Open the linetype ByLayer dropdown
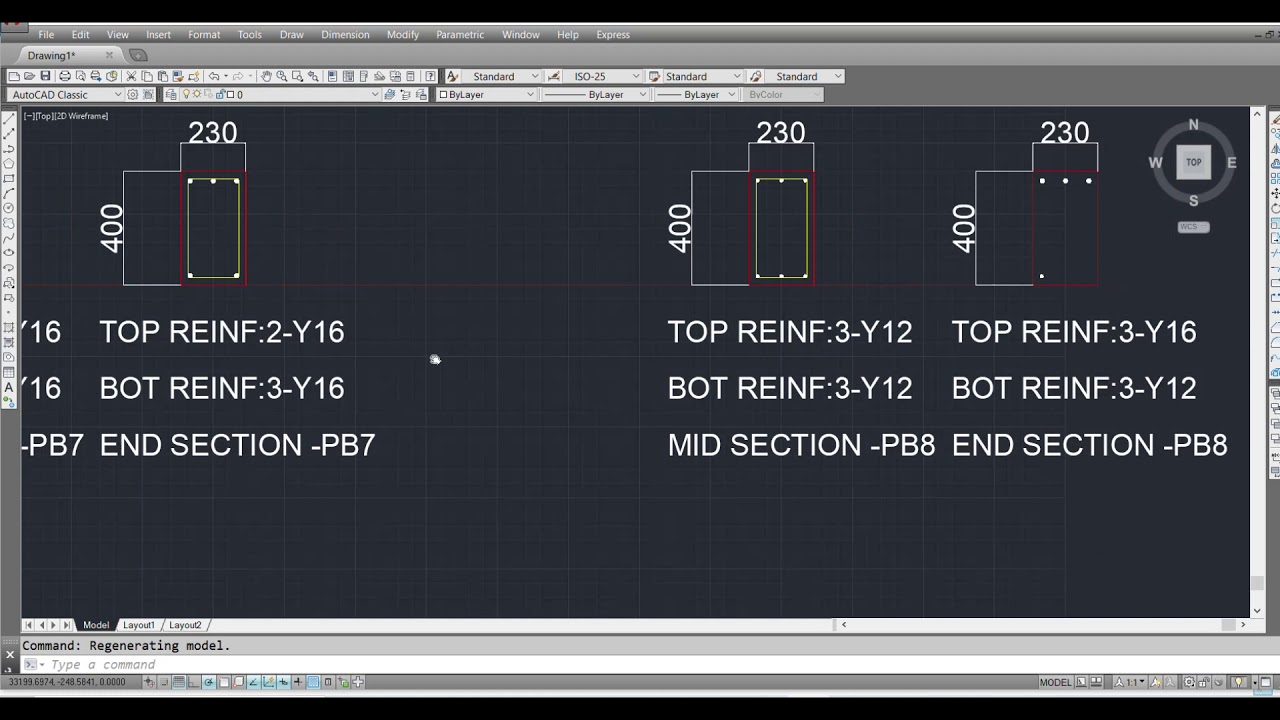This screenshot has width=1280, height=720. click(594, 94)
